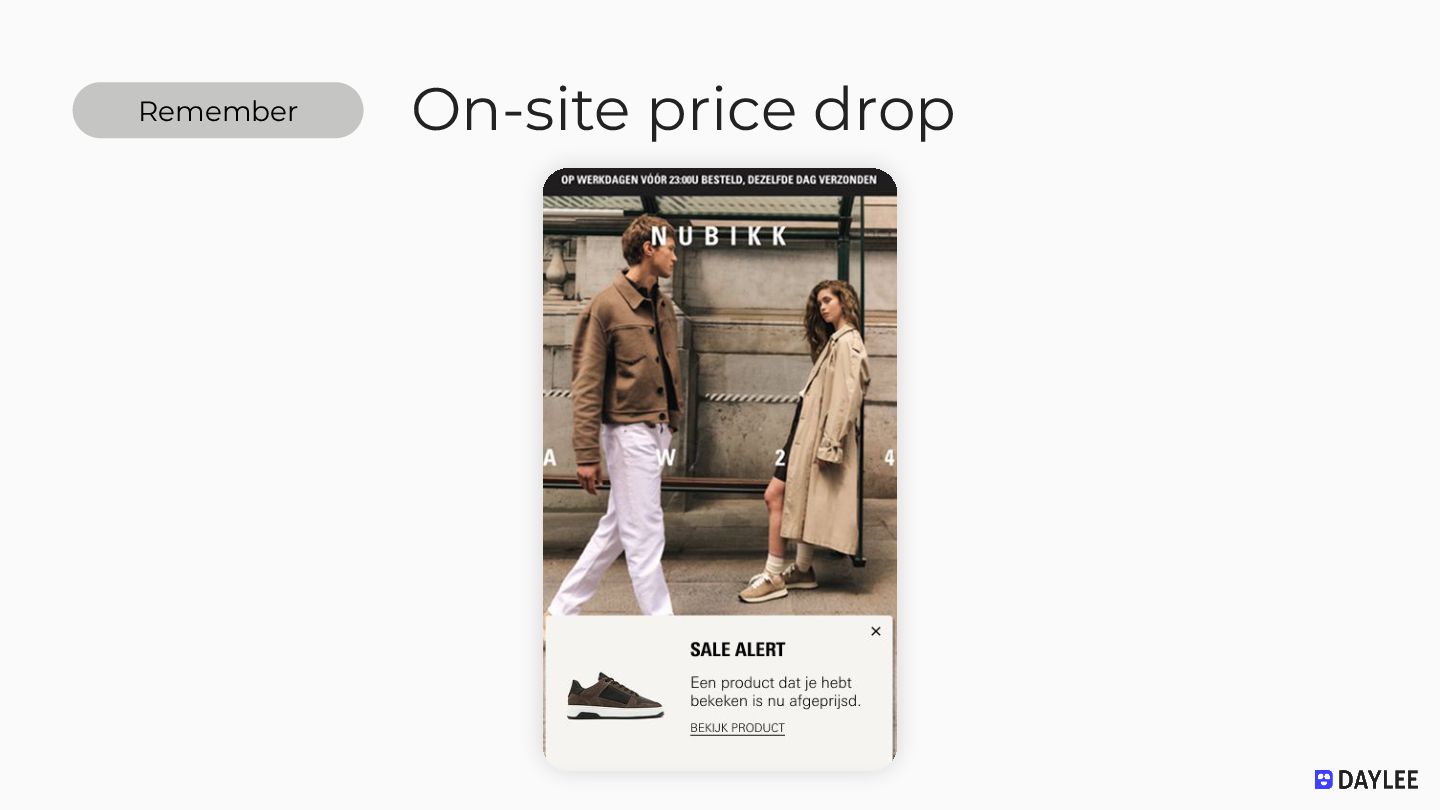Click the Remember pill label
Viewport: 1440px width, 810px height.
tap(218, 110)
